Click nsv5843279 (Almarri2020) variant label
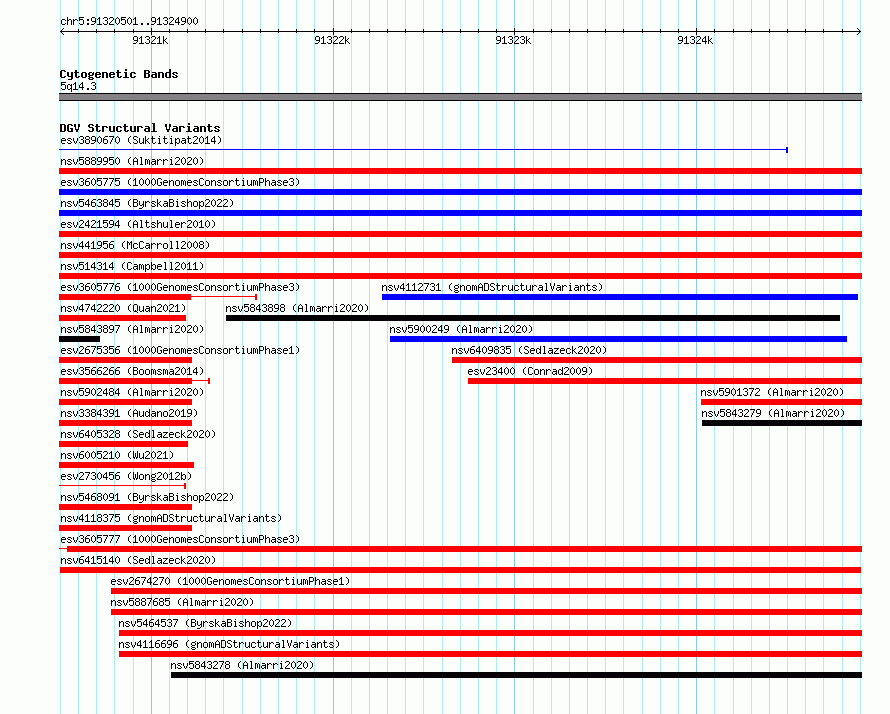Image resolution: width=890 pixels, height=714 pixels. point(773,413)
